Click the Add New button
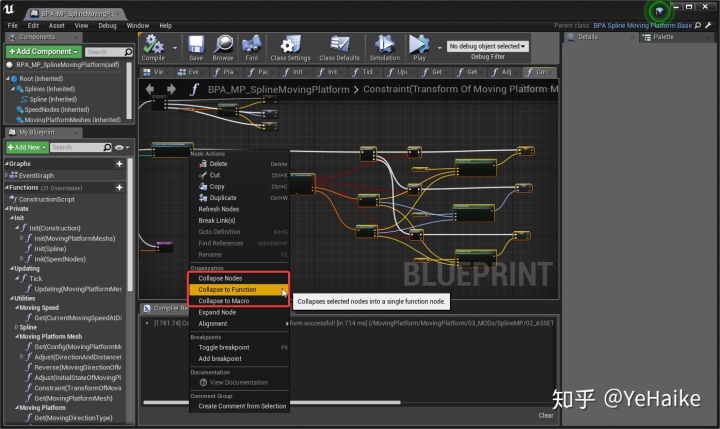Image resolution: width=720 pixels, height=429 pixels. click(27, 147)
